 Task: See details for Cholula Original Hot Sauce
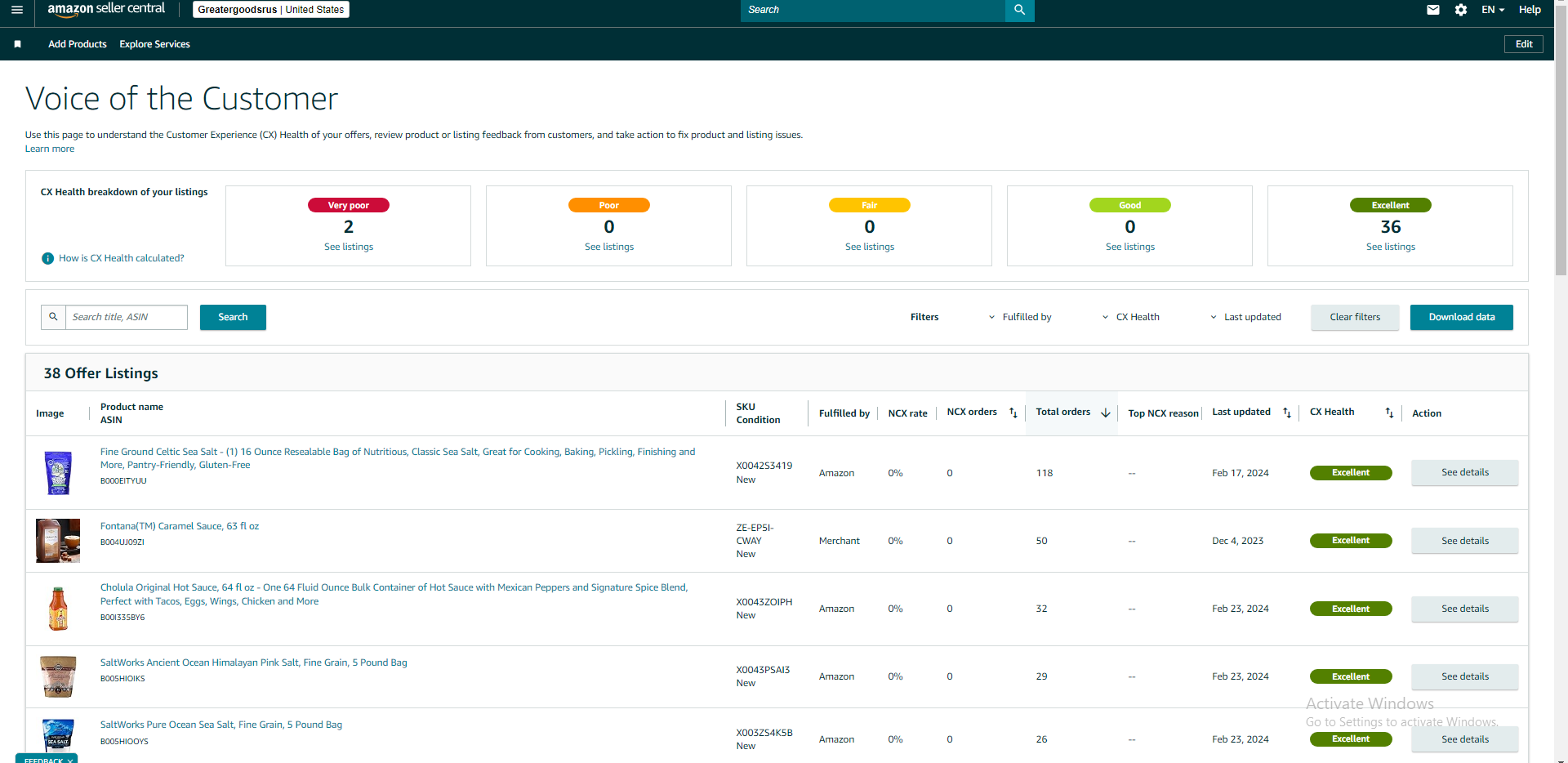pyautogui.click(x=1465, y=609)
